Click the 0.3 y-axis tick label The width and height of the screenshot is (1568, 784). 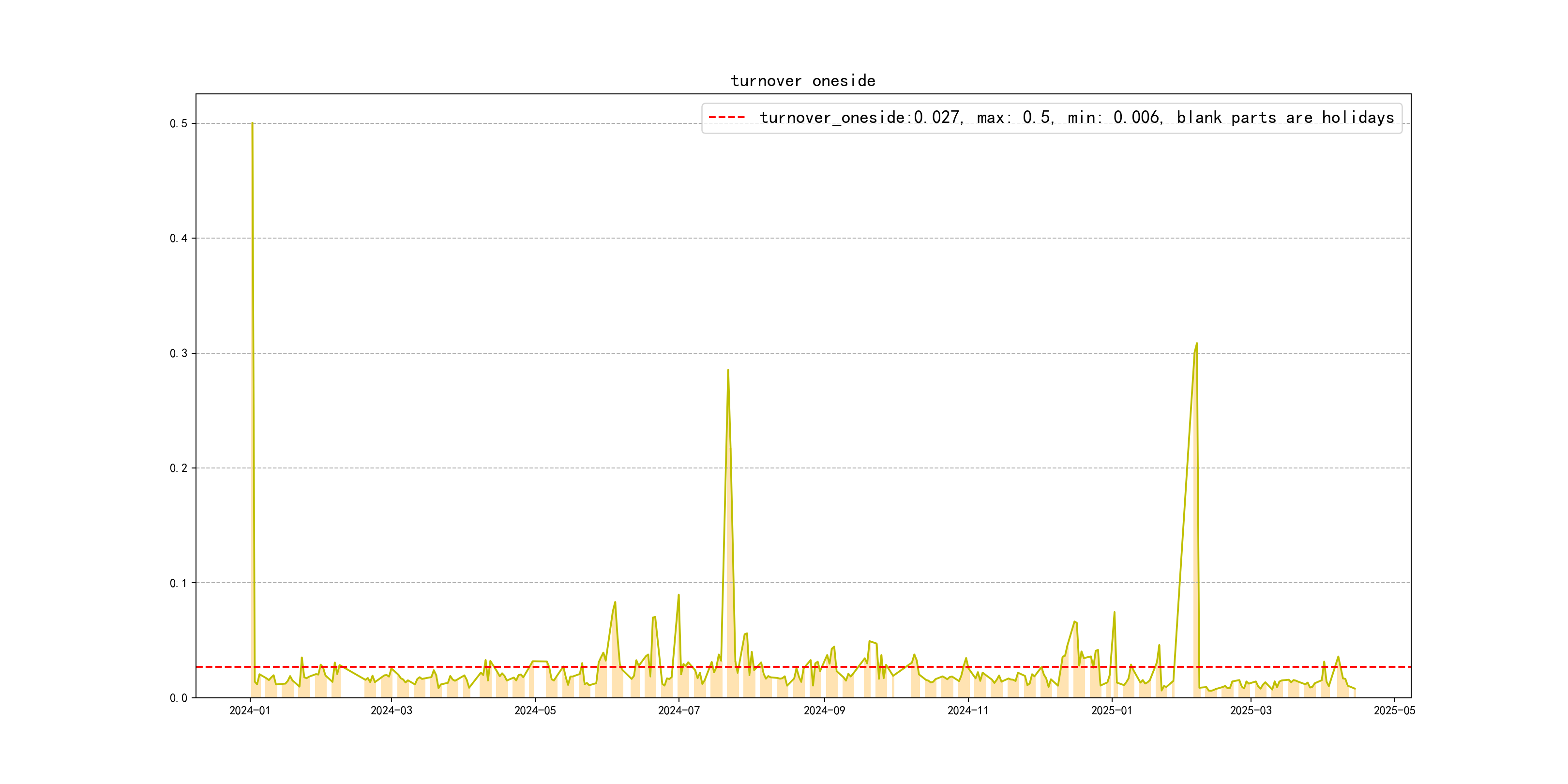click(179, 353)
